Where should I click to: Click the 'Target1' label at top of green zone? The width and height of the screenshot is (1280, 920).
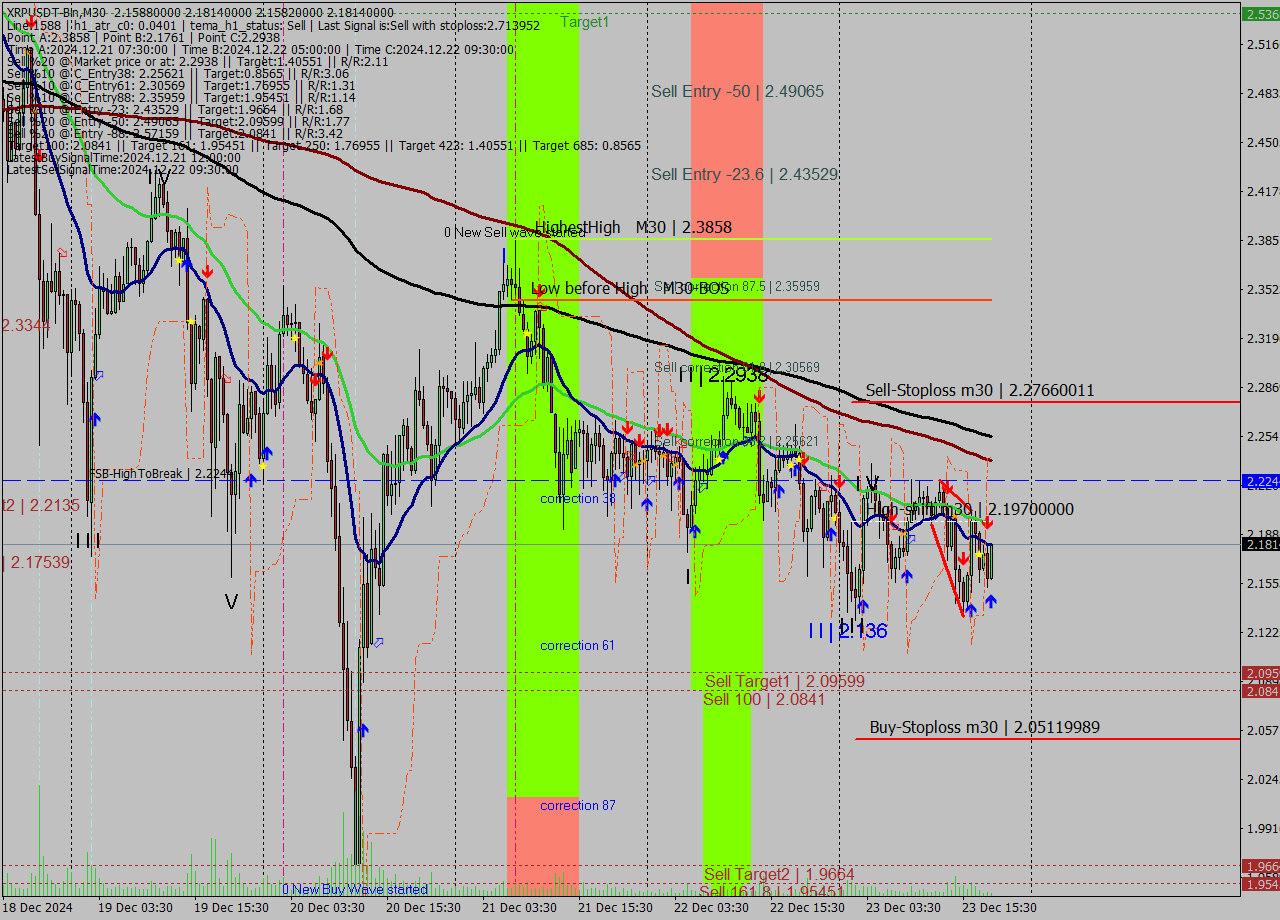tap(585, 22)
